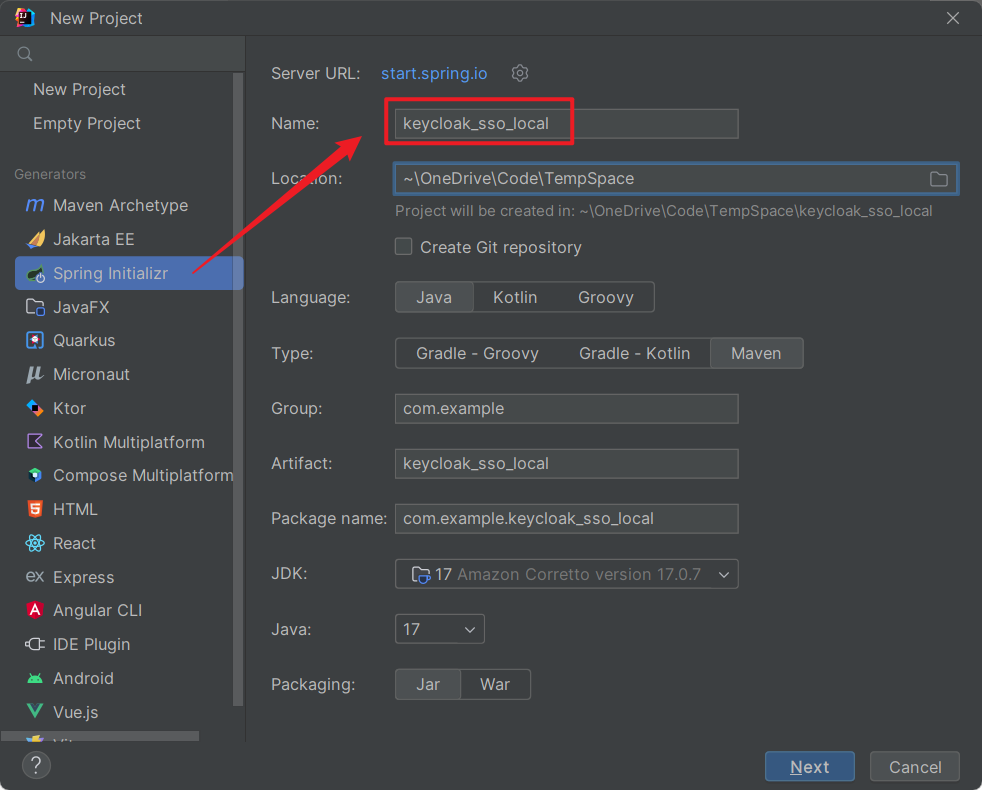Click the Cancel button
This screenshot has width=982, height=790.
coord(914,766)
